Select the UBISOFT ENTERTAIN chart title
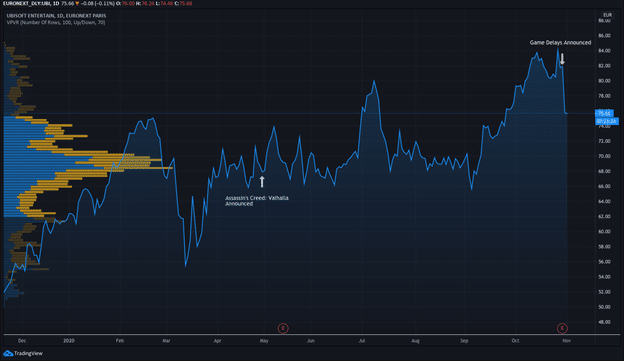 pos(56,16)
